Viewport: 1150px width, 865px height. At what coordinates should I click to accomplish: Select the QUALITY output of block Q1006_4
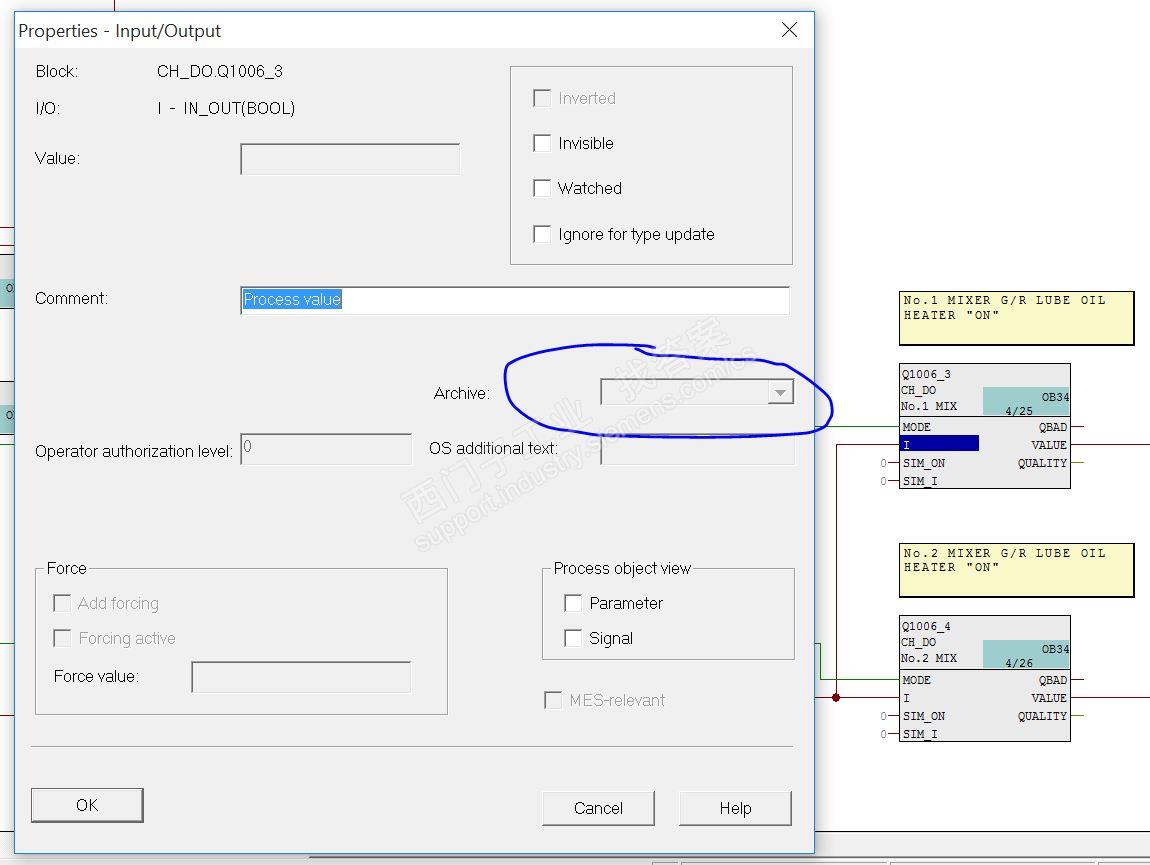(1042, 716)
